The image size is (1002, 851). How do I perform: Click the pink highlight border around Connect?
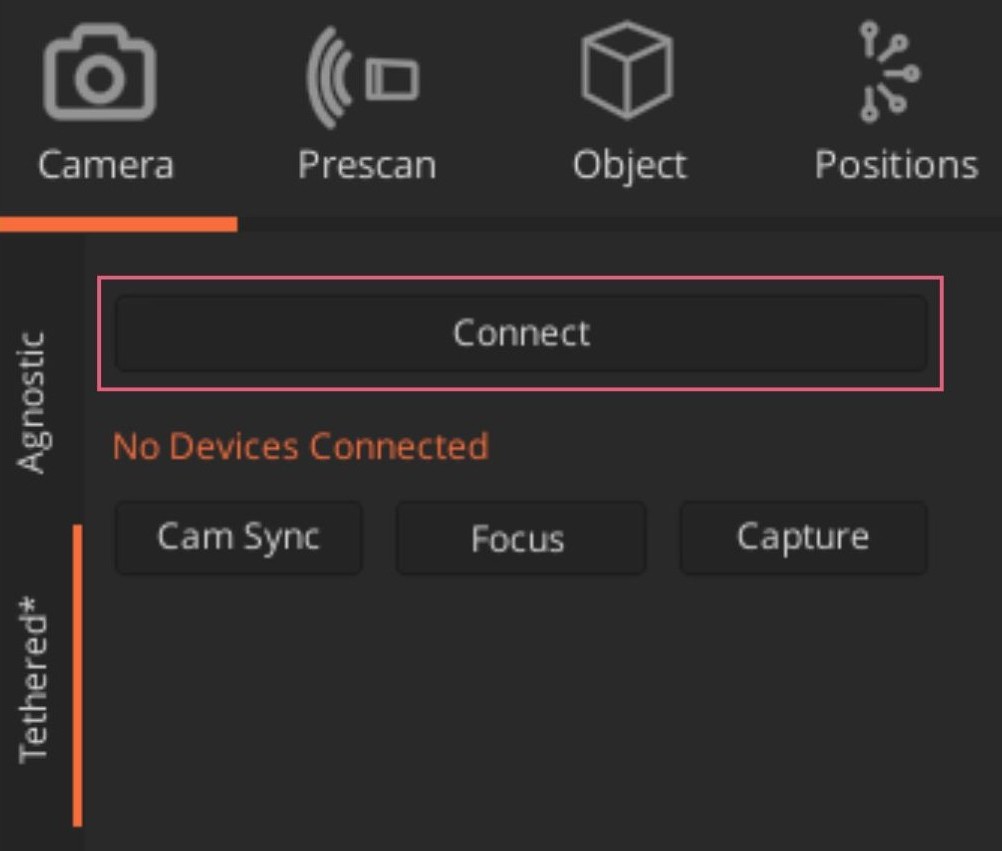[520, 280]
